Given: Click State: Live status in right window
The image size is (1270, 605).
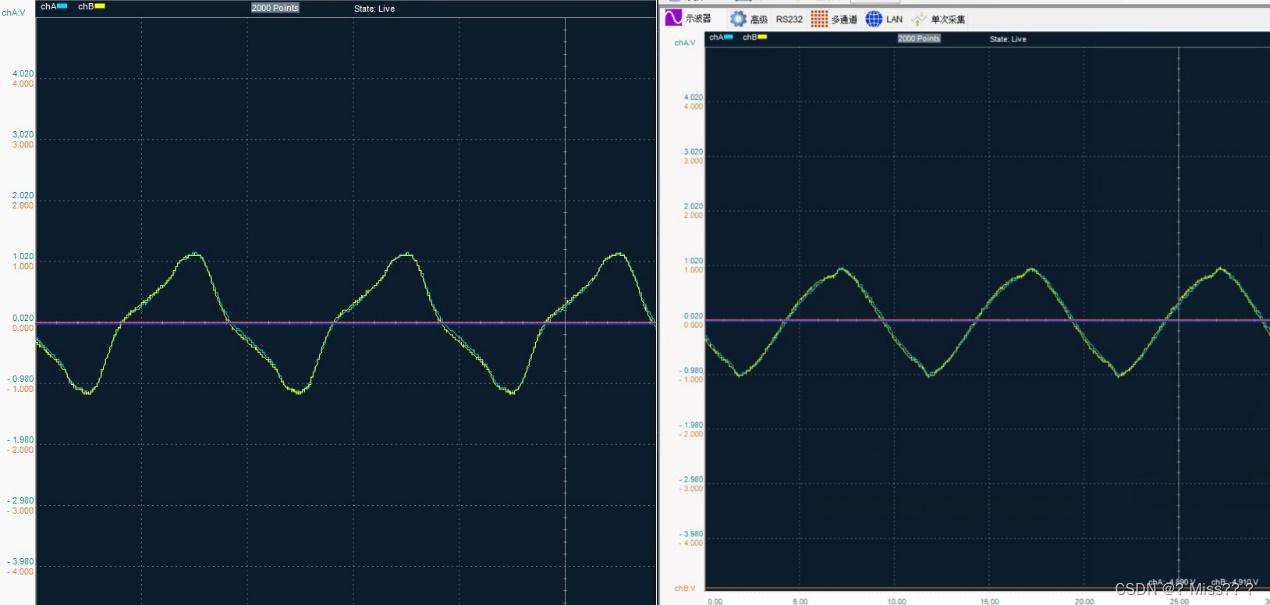Looking at the screenshot, I should (x=1008, y=39).
